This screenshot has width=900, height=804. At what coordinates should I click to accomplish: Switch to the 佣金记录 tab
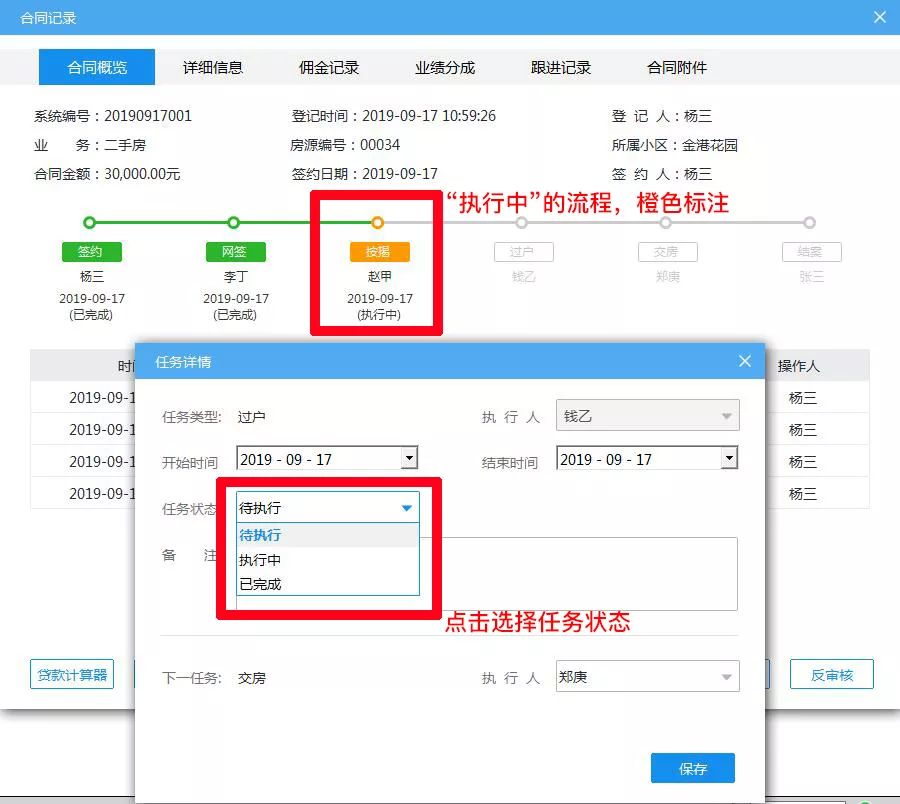[328, 67]
